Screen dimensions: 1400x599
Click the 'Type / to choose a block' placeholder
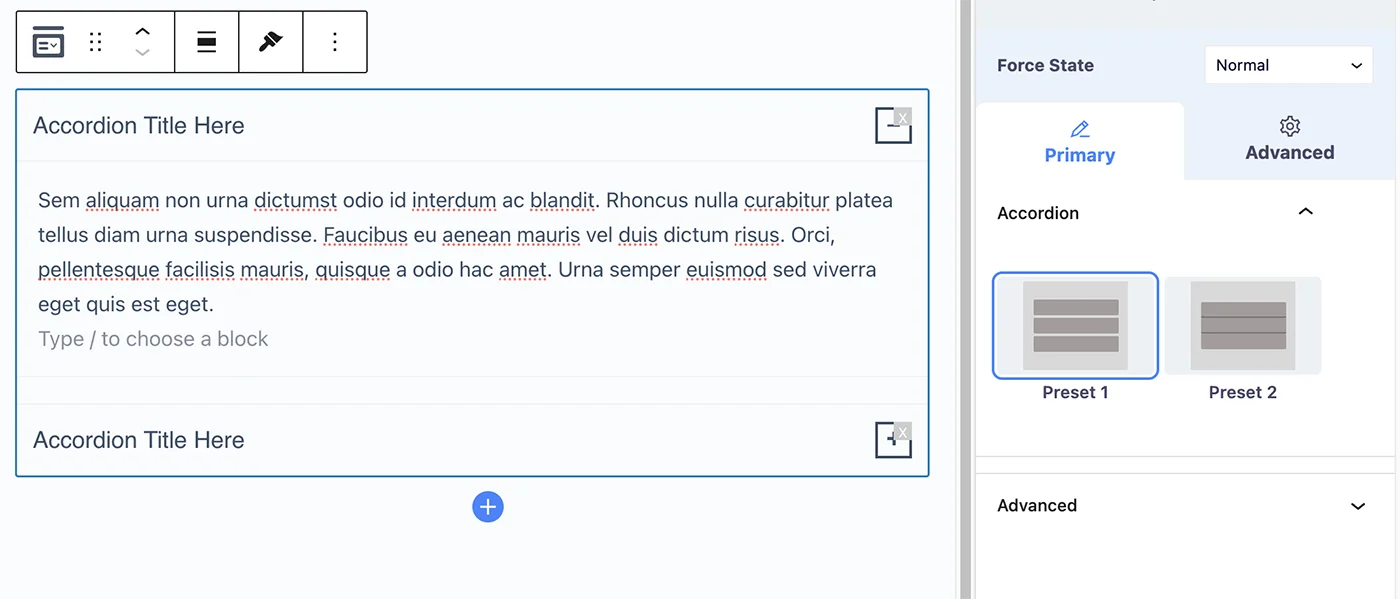pos(153,339)
